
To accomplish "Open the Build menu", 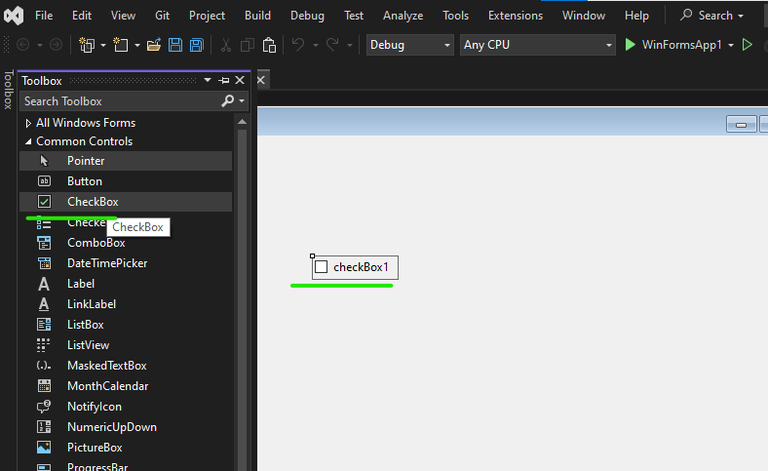I will tap(258, 16).
